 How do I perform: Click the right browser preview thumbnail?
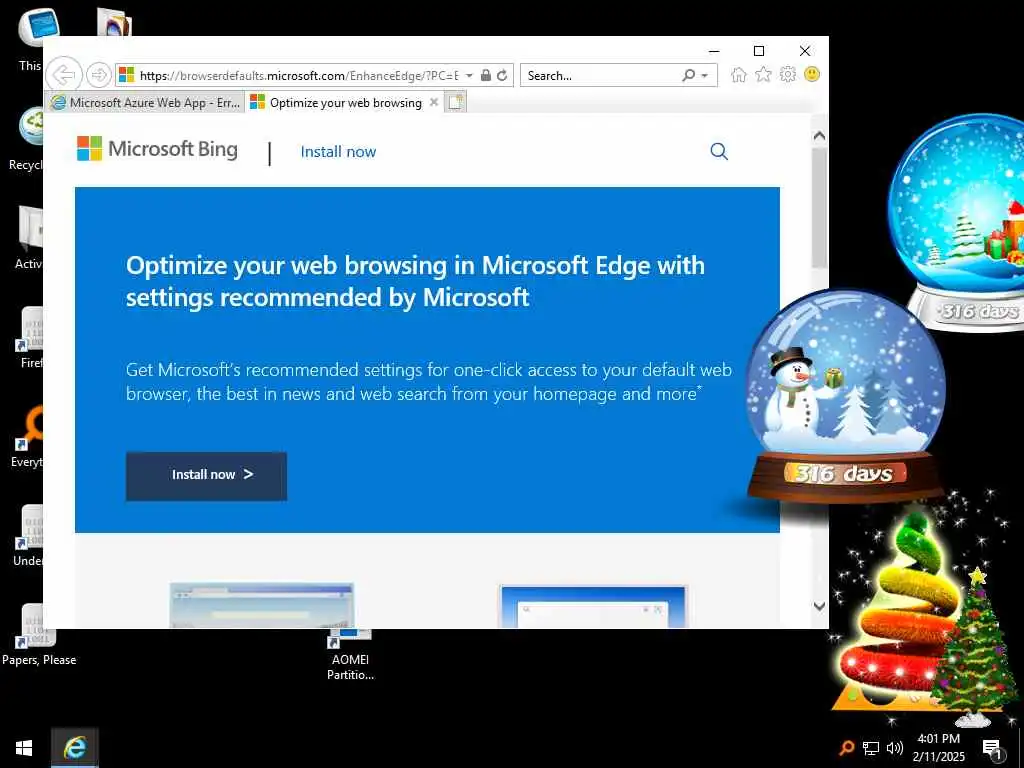(x=594, y=606)
